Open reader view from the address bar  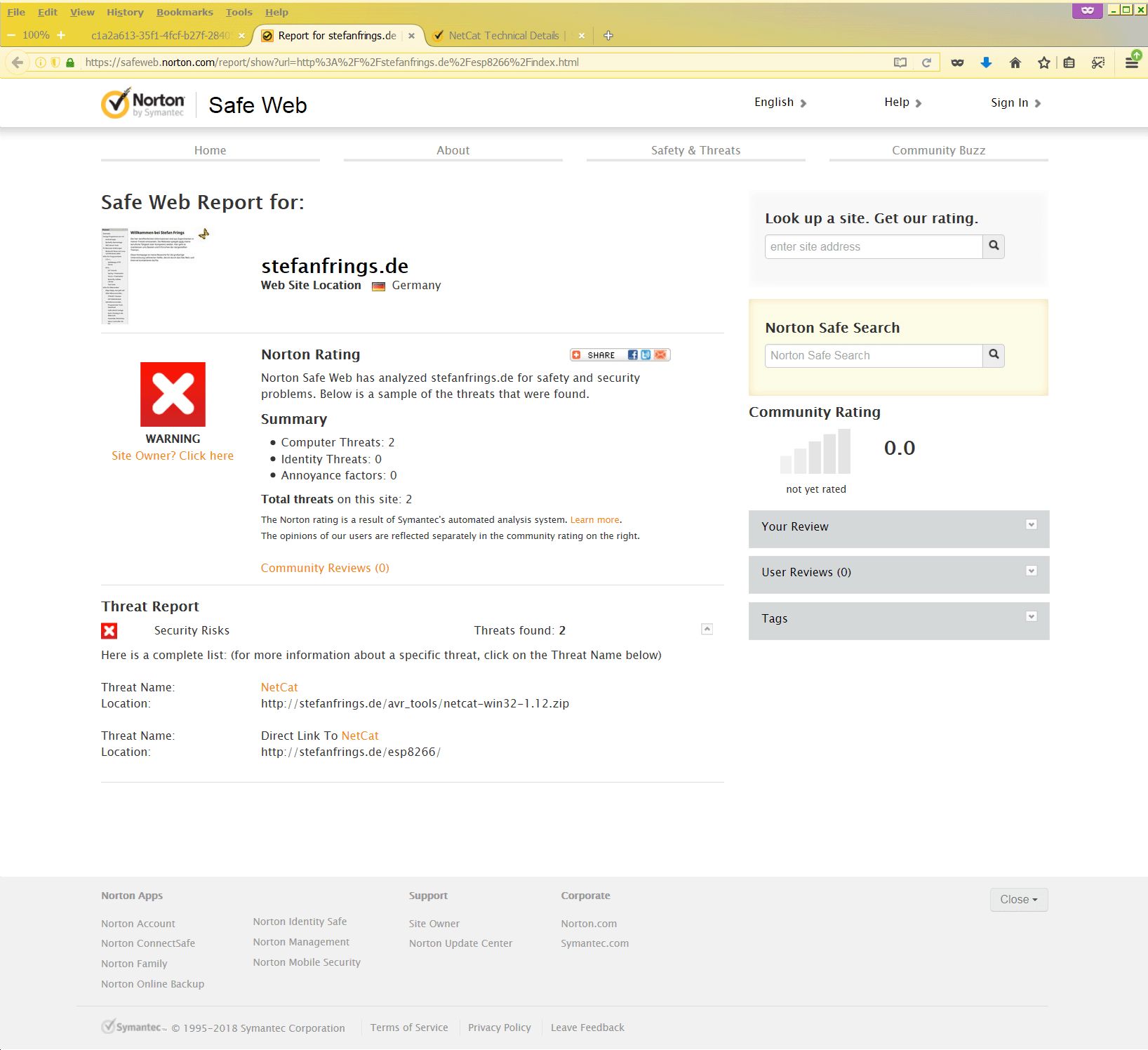(900, 62)
